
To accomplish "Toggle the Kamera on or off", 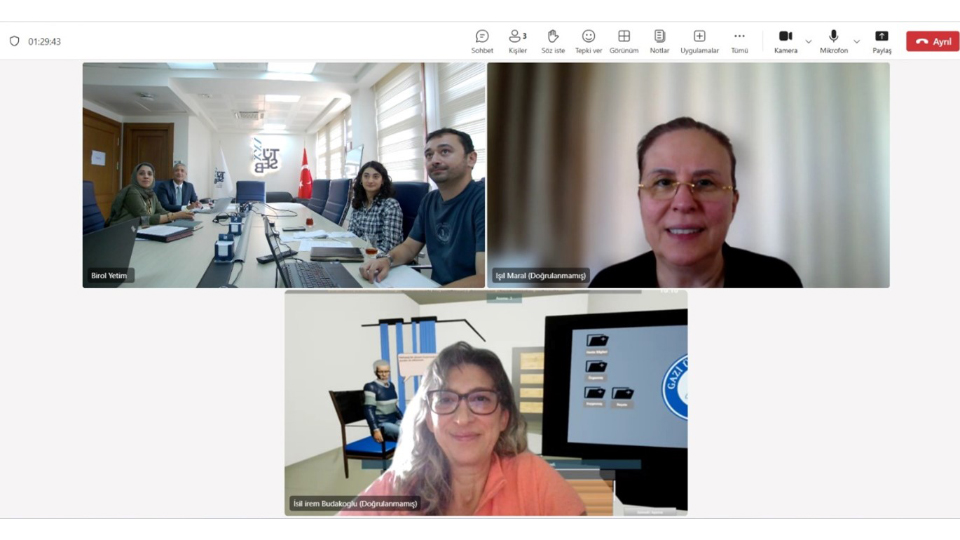I will [785, 41].
